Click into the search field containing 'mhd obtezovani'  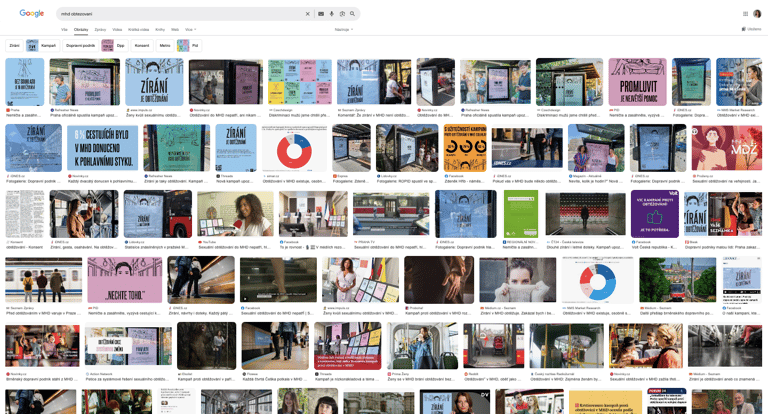pos(180,14)
